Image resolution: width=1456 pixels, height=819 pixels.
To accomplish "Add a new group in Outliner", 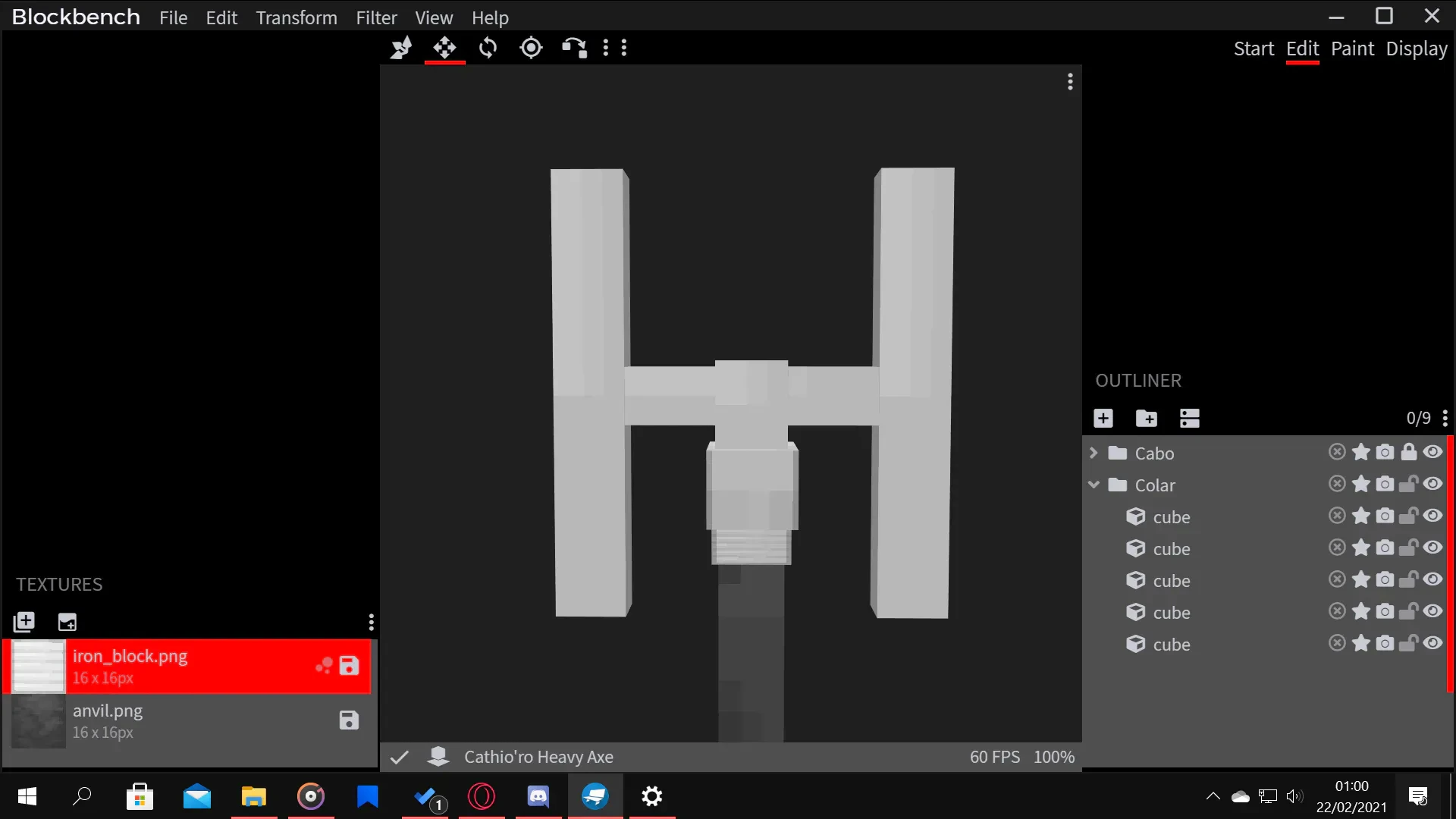I will [x=1147, y=418].
